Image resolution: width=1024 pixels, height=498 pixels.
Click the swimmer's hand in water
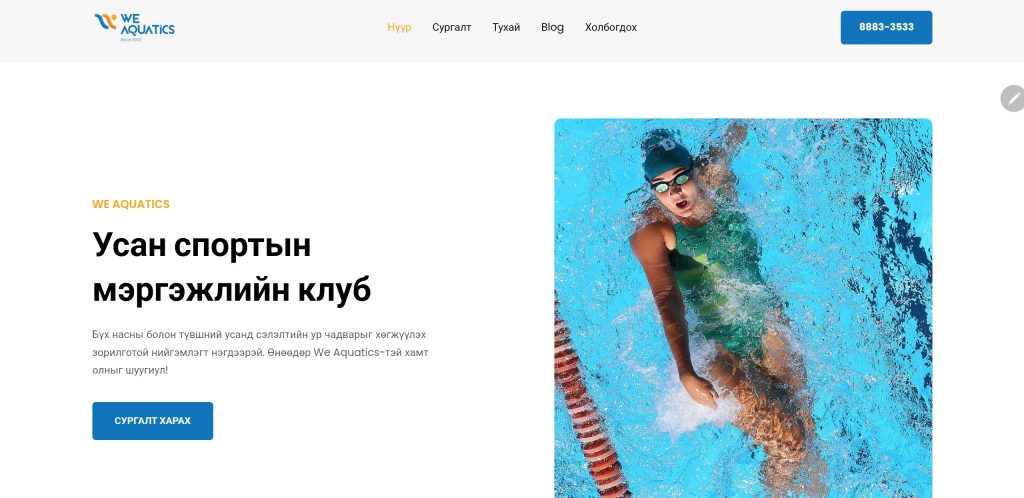coord(699,390)
